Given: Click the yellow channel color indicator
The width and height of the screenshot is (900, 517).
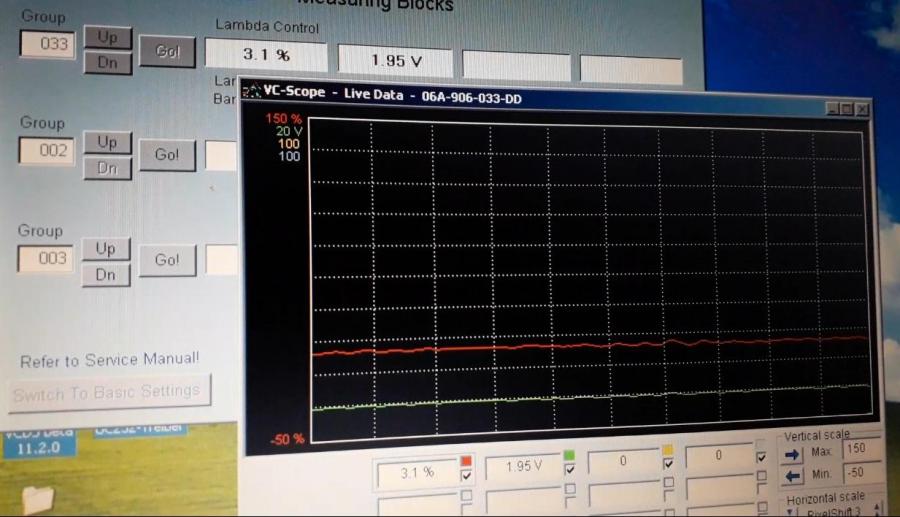Looking at the screenshot, I should [666, 449].
